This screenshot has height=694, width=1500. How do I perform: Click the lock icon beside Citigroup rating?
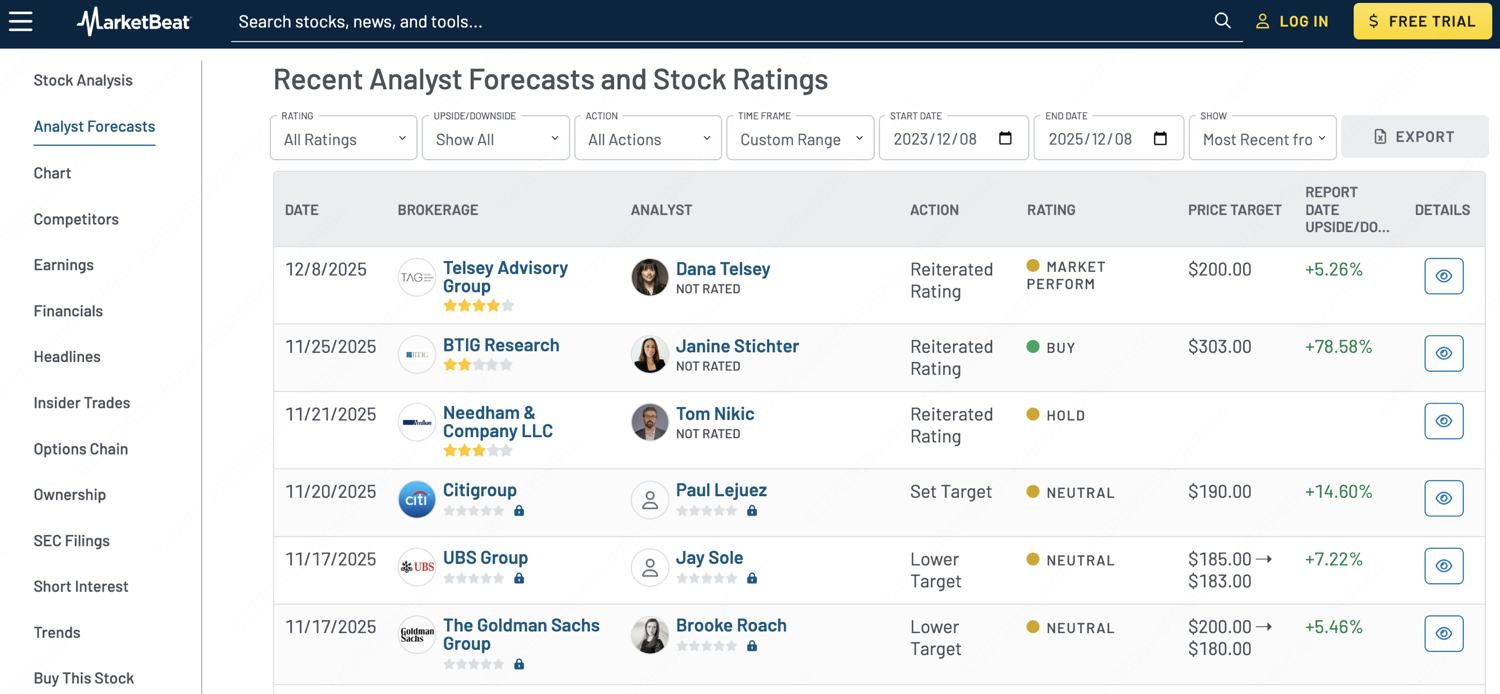click(x=519, y=511)
